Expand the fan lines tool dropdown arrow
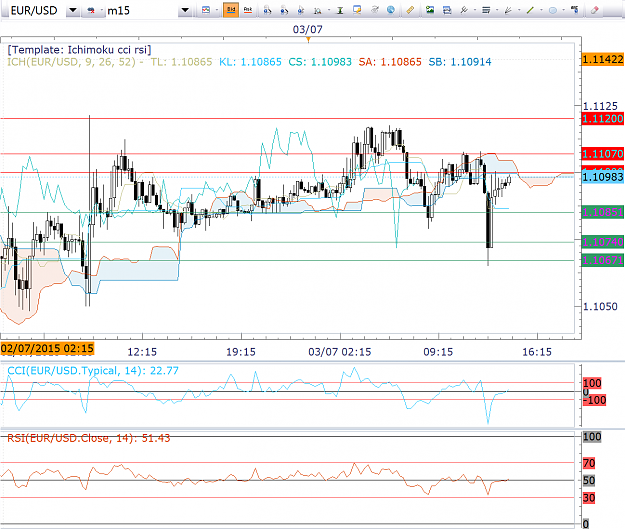Screen dimensions: 625x529 tap(519, 10)
